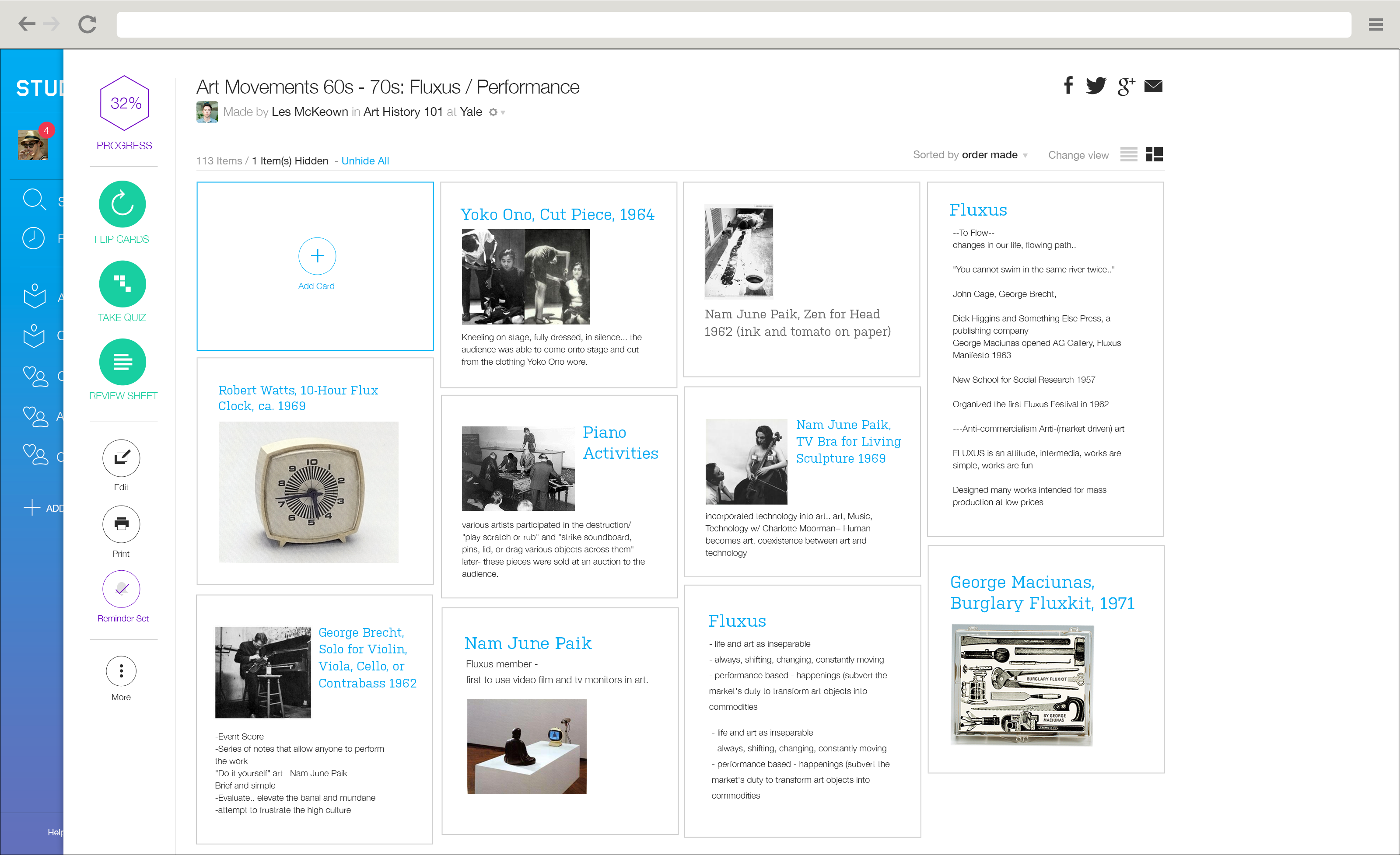Reload the page with the refresh icon
1400x855 pixels.
(x=87, y=24)
